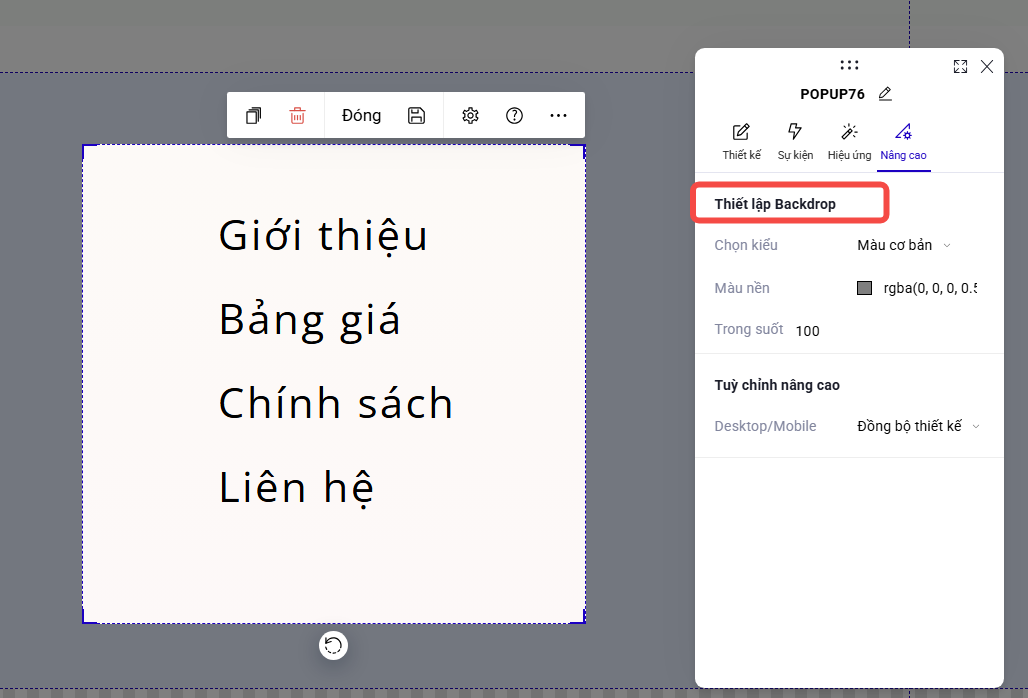Open help question mark icon
The image size is (1028, 698).
coord(515,115)
